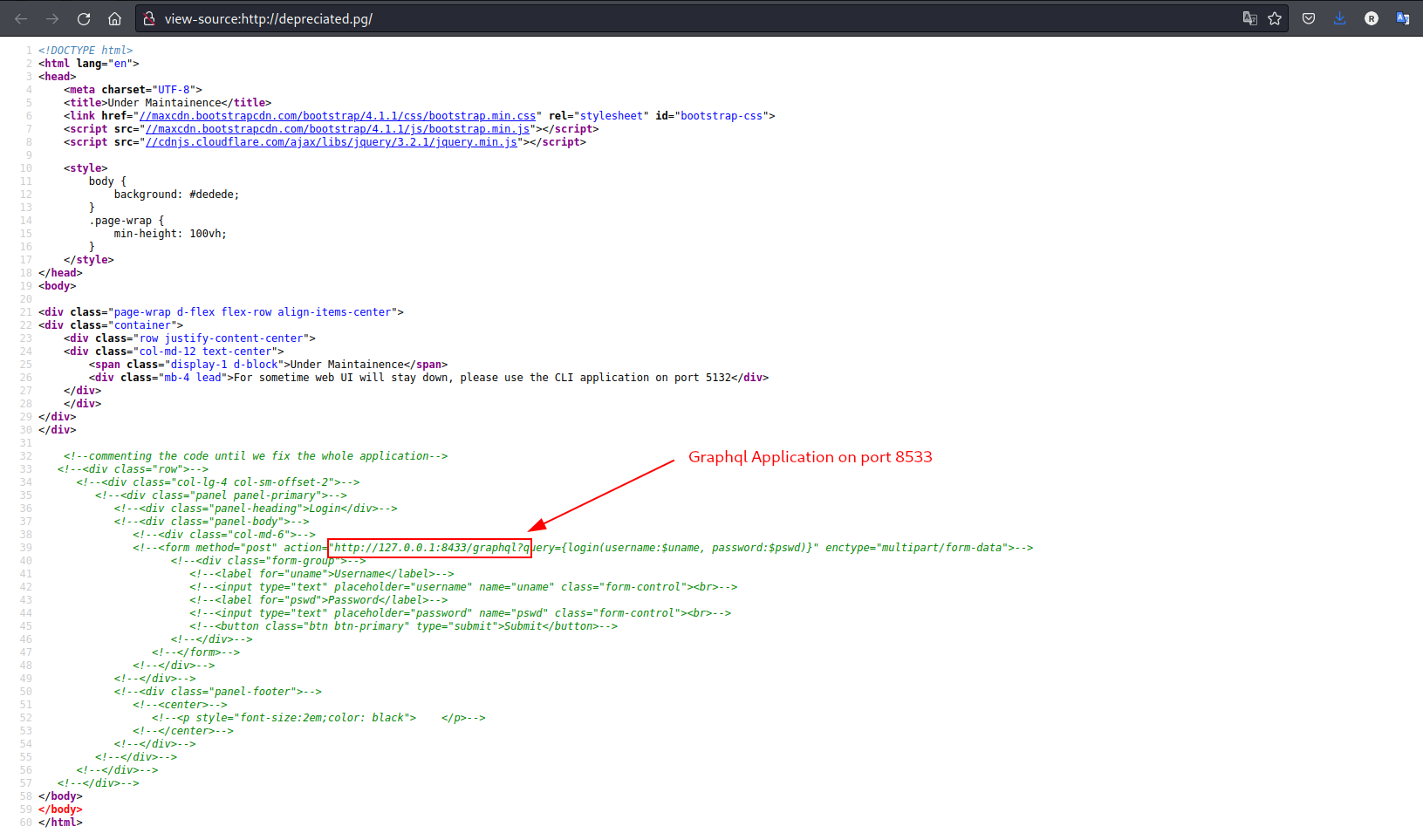The image size is (1423, 840).
Task: Click the translate page icon in address bar
Action: [1249, 18]
